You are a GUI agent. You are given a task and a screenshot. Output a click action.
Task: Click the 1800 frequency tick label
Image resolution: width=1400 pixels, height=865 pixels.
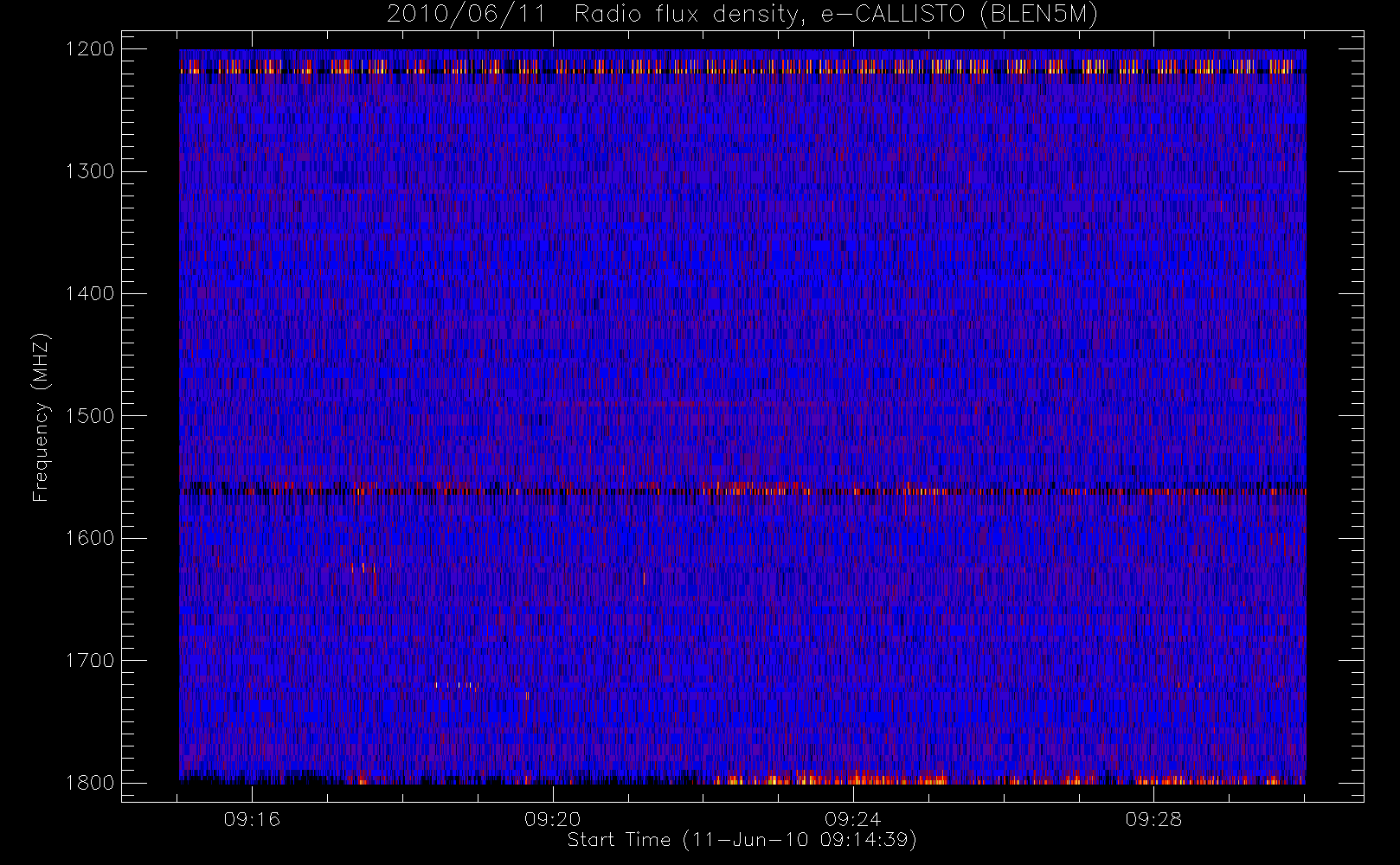pos(90,782)
